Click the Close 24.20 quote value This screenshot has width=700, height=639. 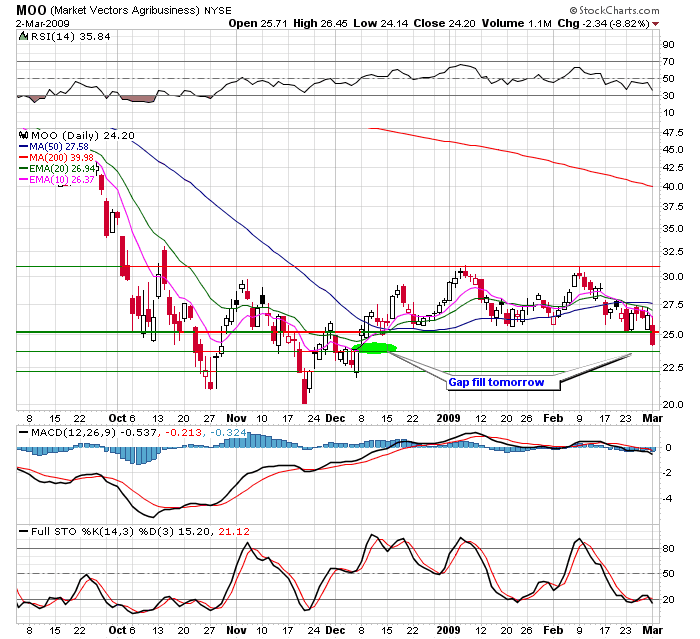[x=444, y=24]
